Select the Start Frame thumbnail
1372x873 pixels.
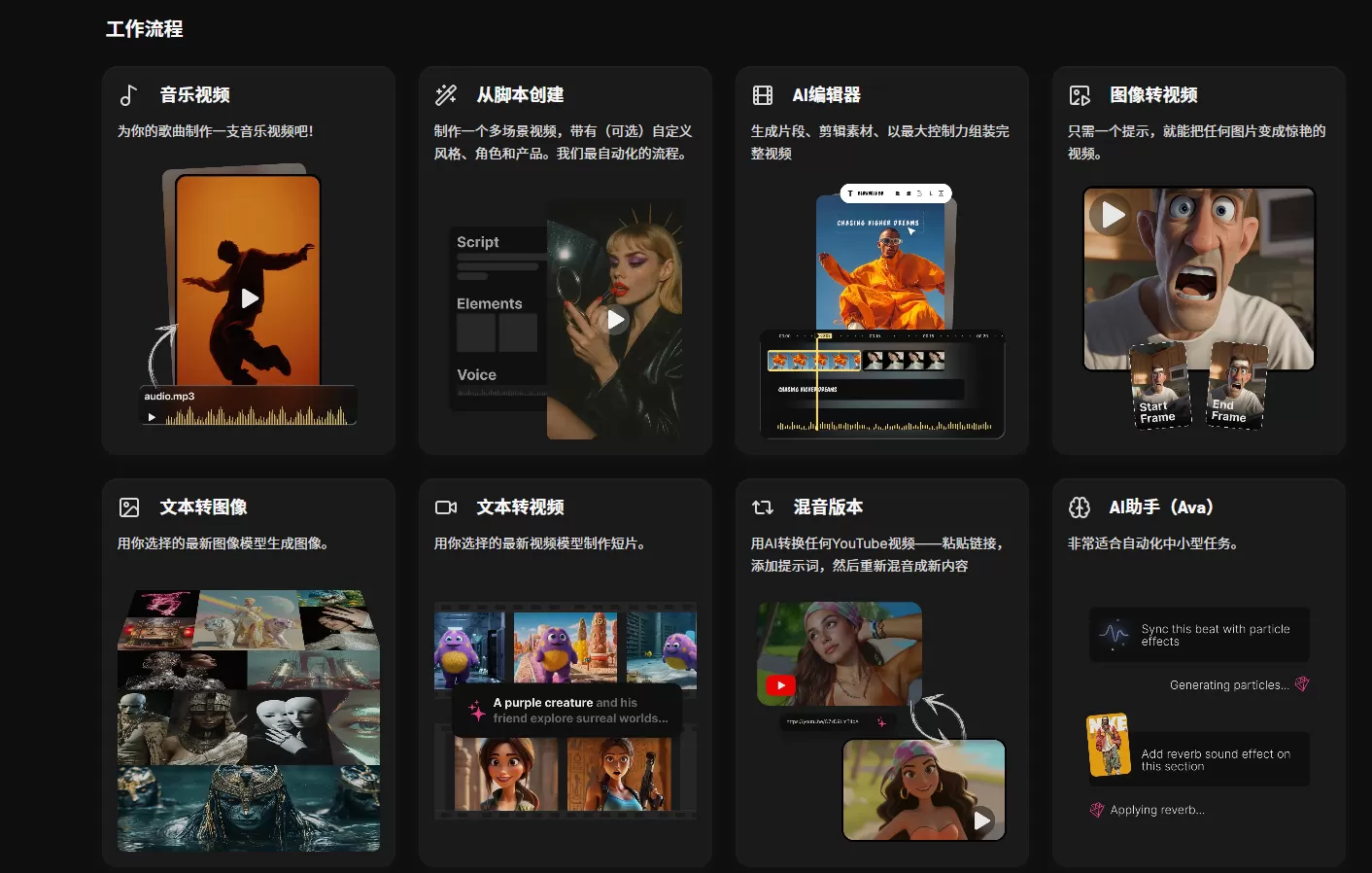(x=1160, y=389)
